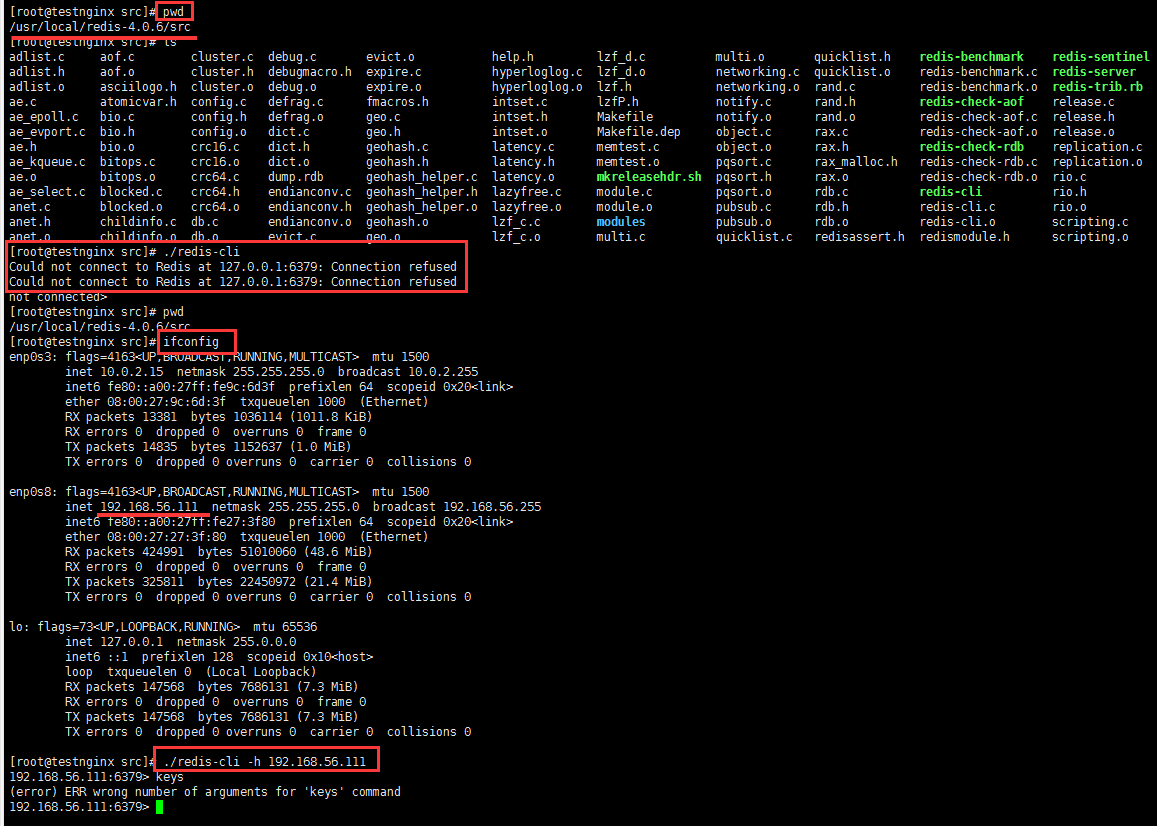Select the 'lo:' loopback interface label
This screenshot has width=1157, height=826.
19,627
